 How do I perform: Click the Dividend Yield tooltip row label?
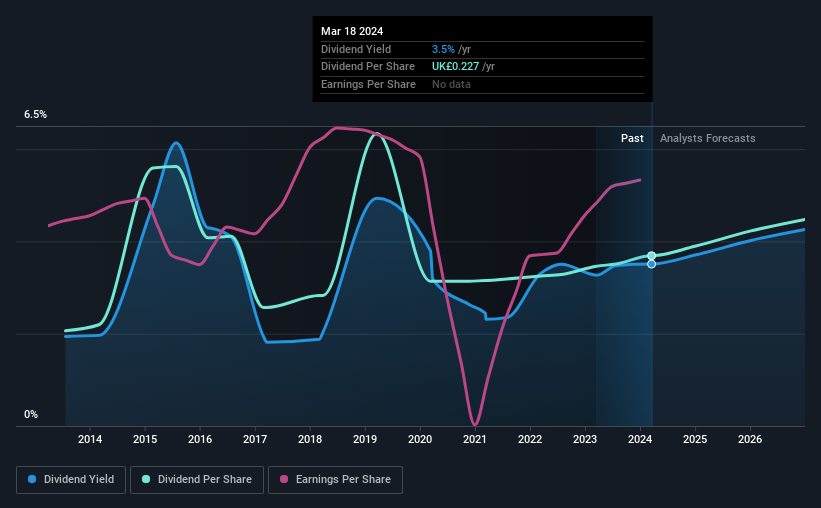[x=356, y=49]
